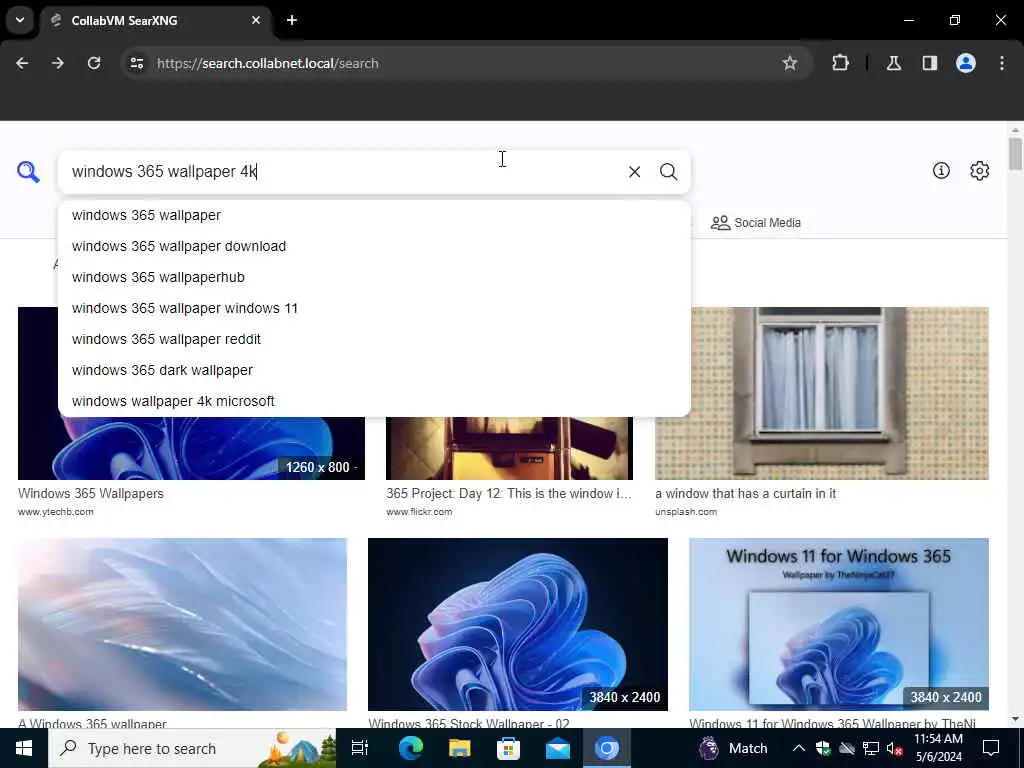This screenshot has height=768, width=1024.
Task: Close the CollabVM SearXNG tab
Action: click(x=256, y=20)
